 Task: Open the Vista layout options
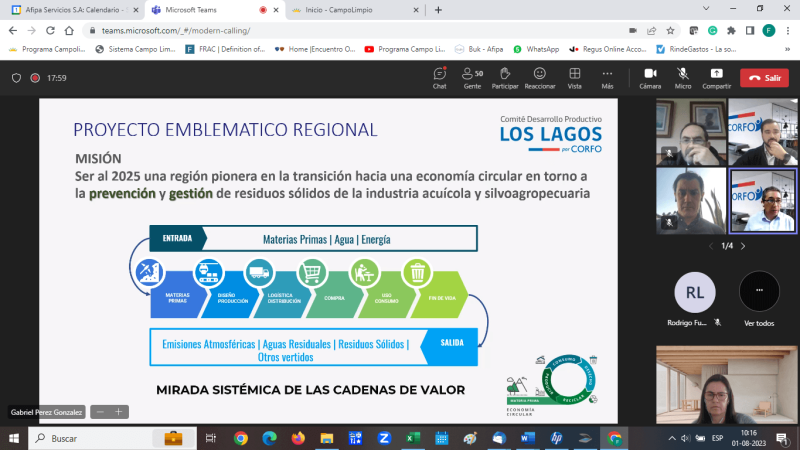(574, 76)
